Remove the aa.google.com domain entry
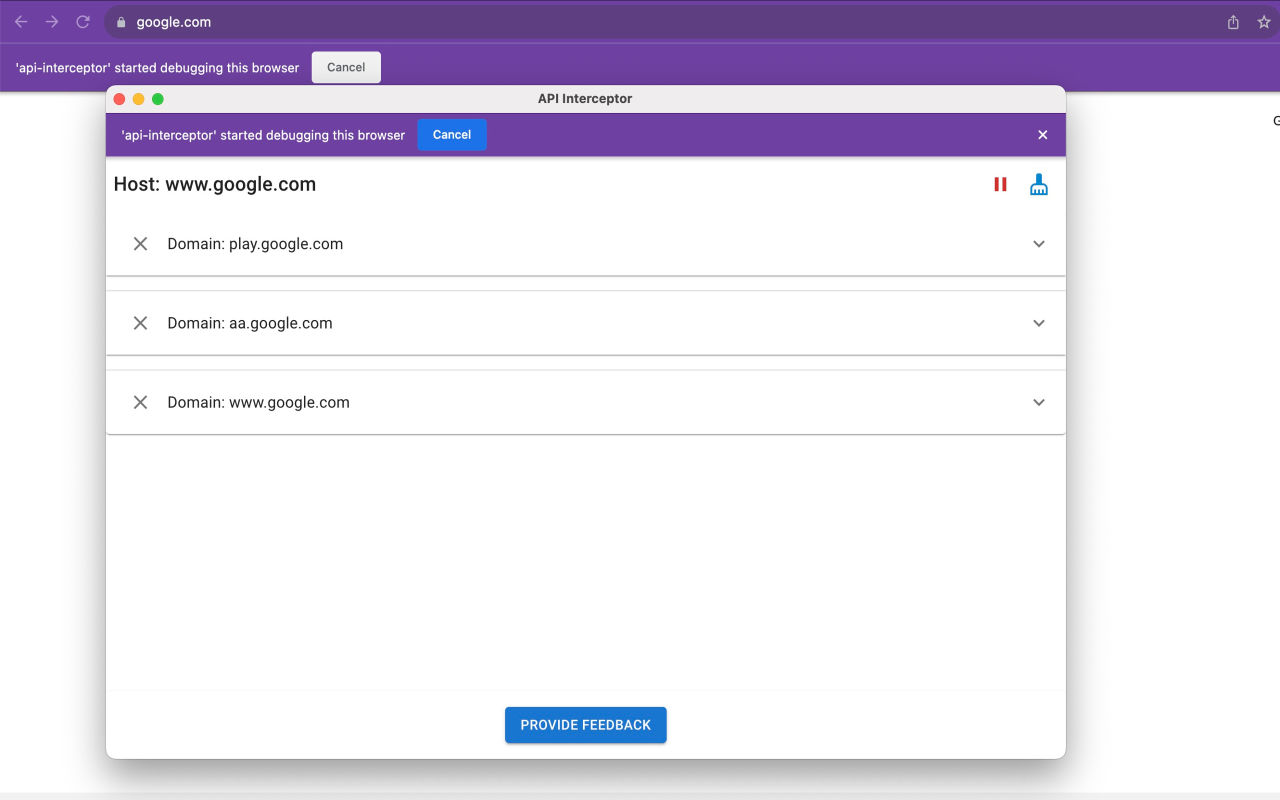 [x=141, y=323]
